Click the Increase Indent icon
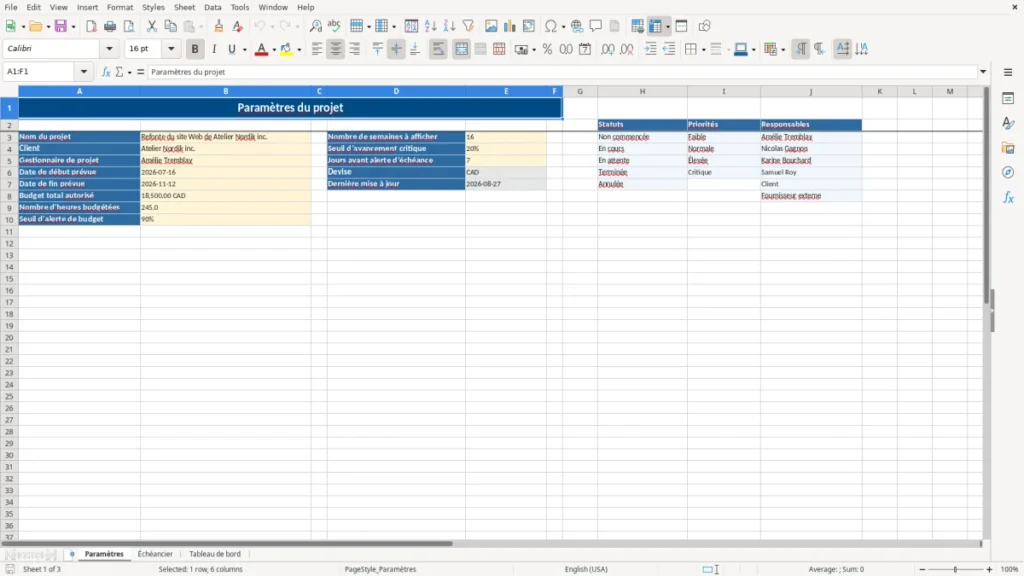This screenshot has height=576, width=1024. click(x=650, y=49)
